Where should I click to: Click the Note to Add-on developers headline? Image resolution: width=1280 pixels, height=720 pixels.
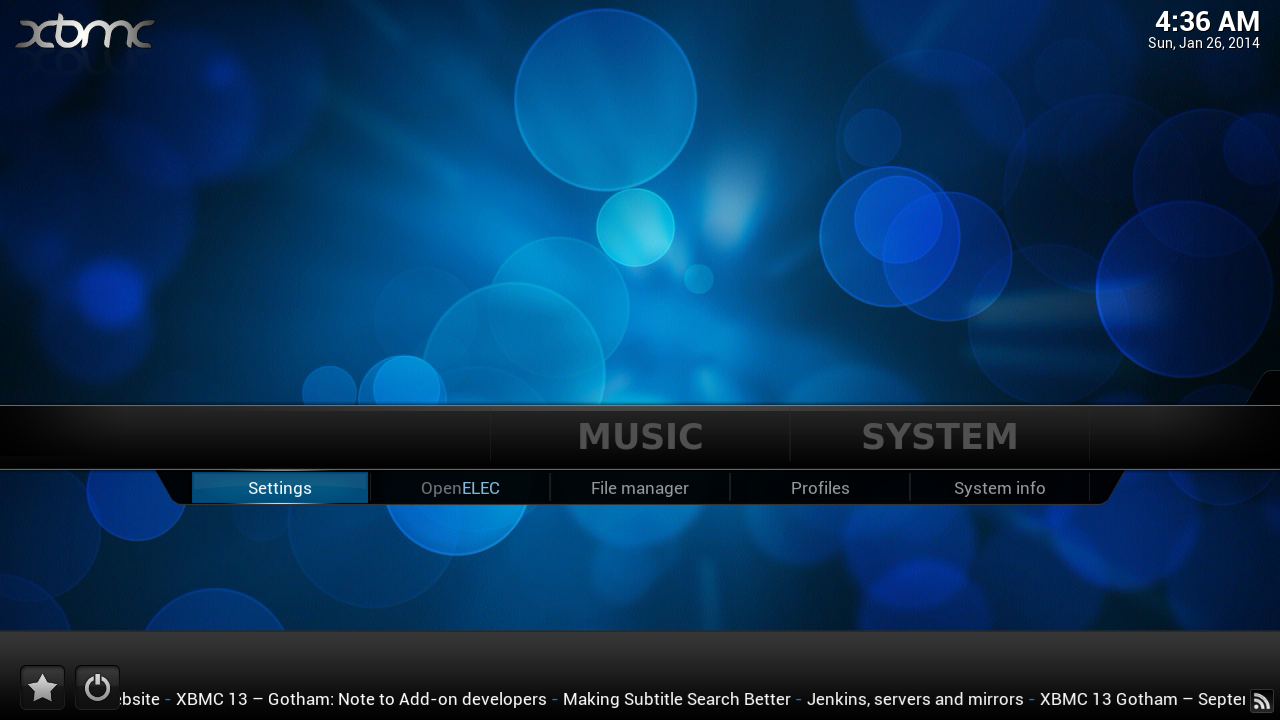pos(360,699)
